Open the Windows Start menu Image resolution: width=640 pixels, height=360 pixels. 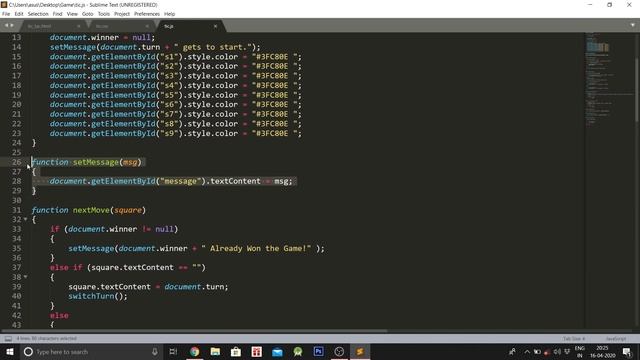(x=10, y=351)
